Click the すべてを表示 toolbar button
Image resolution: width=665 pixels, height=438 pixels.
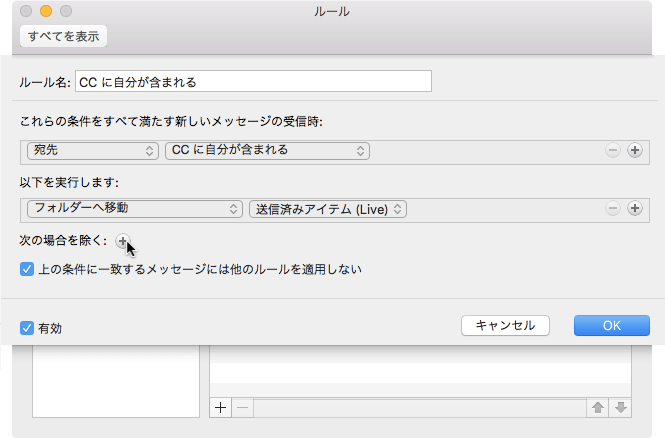(63, 37)
